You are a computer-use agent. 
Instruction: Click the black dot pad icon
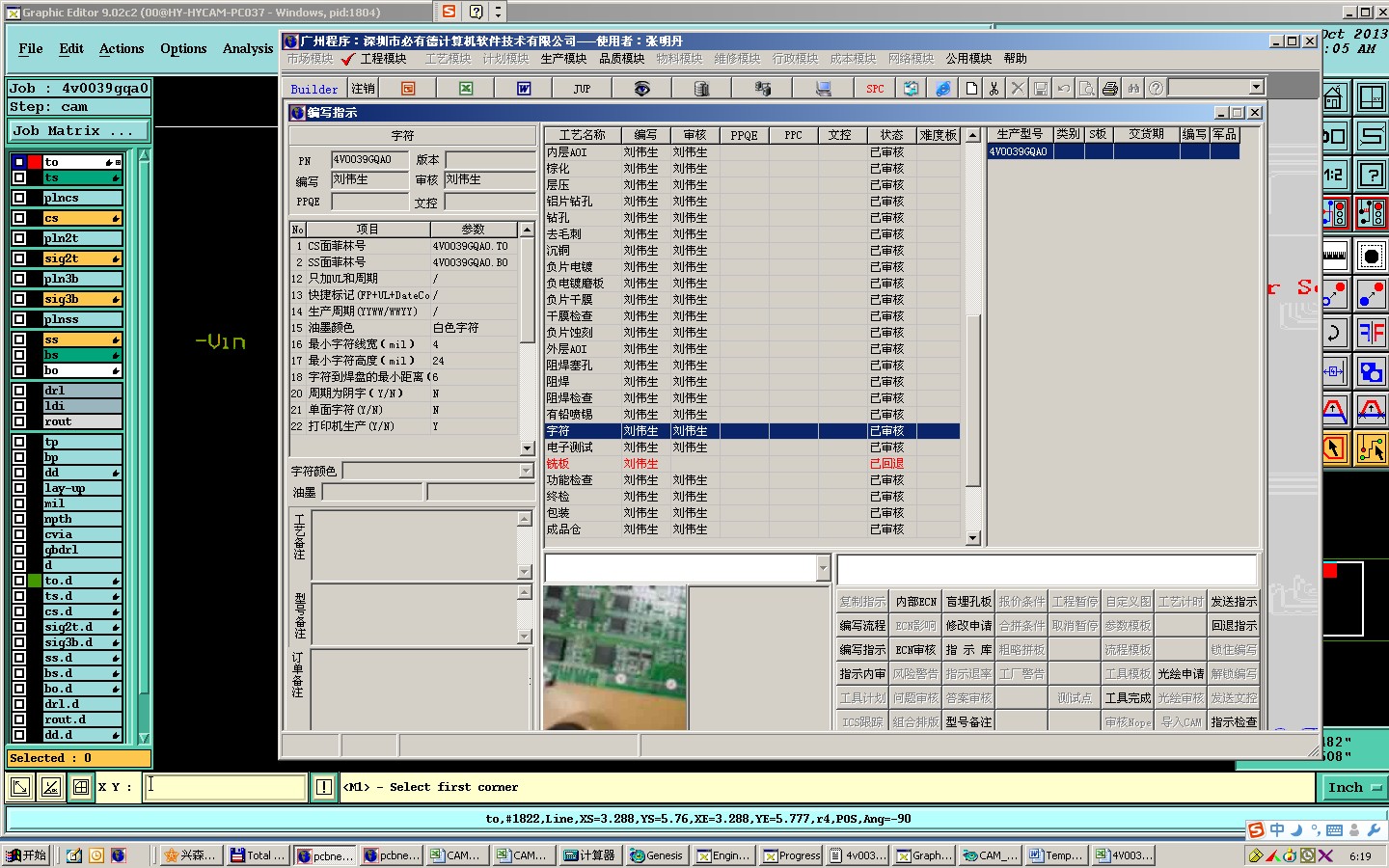(x=1371, y=256)
